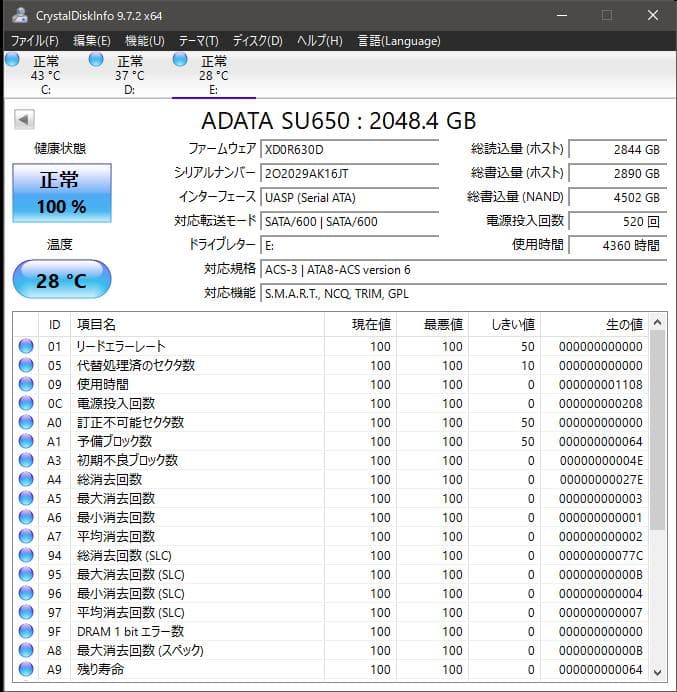Click the row name 初期不良ブロック数
Viewport: 677px width, 692px height.
pyautogui.click(x=127, y=460)
